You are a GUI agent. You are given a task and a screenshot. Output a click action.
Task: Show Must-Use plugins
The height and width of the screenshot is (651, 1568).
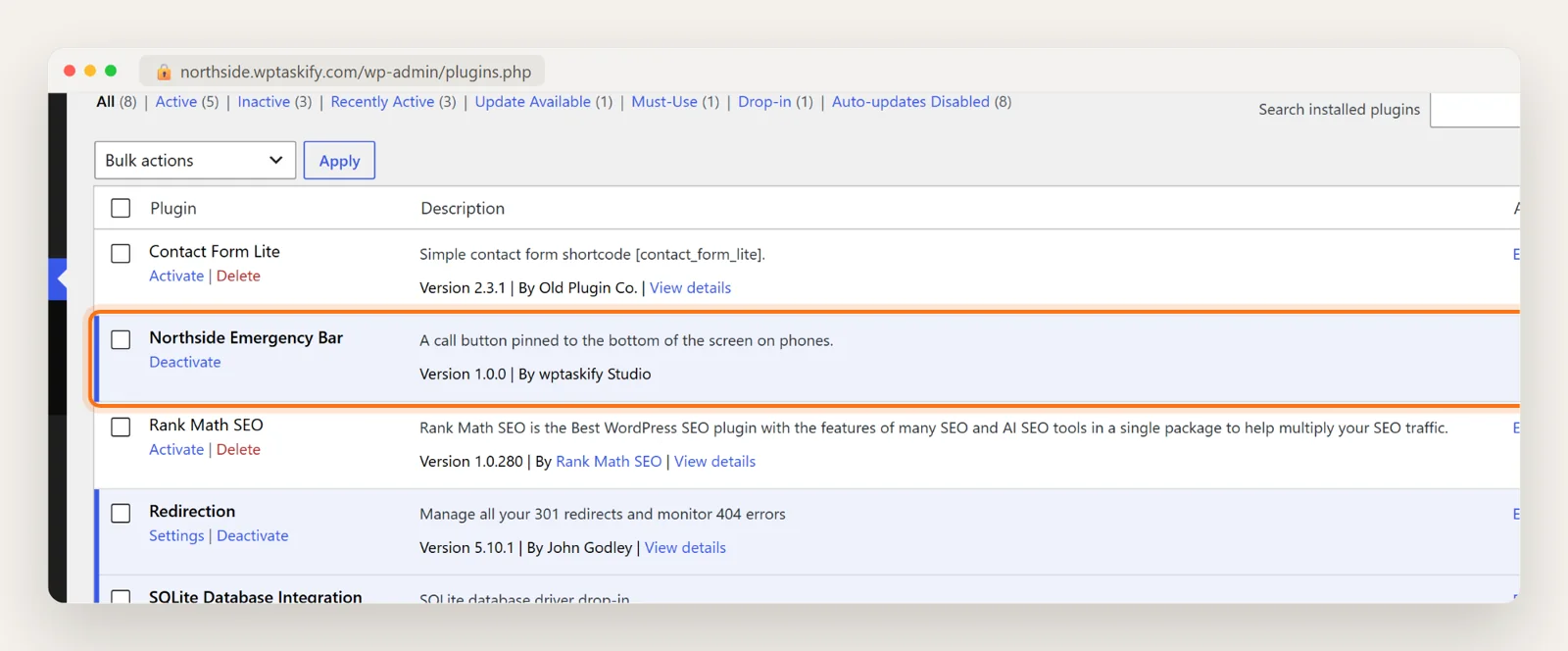point(664,101)
